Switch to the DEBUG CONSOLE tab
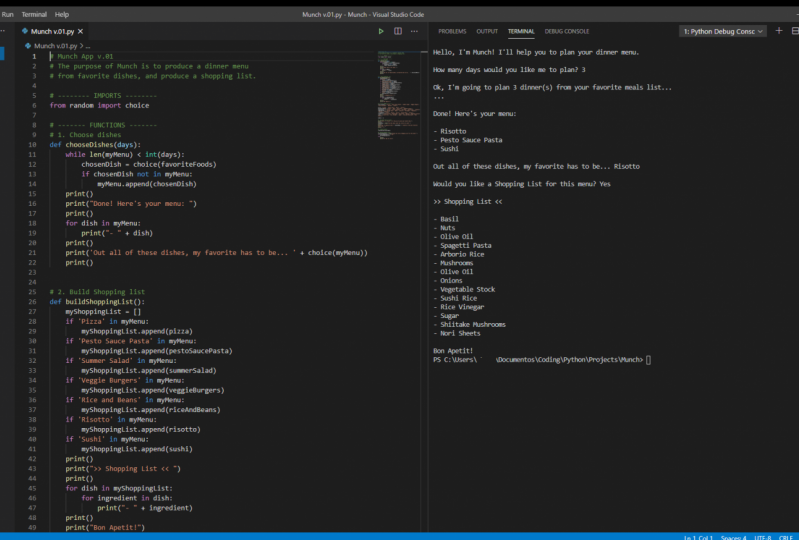799x540 pixels. pyautogui.click(x=567, y=31)
